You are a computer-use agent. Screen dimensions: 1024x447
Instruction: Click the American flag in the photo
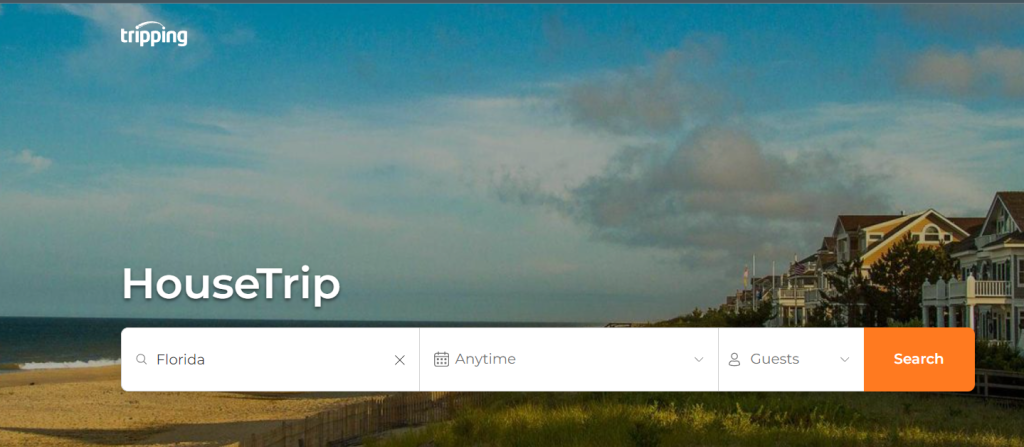point(798,267)
